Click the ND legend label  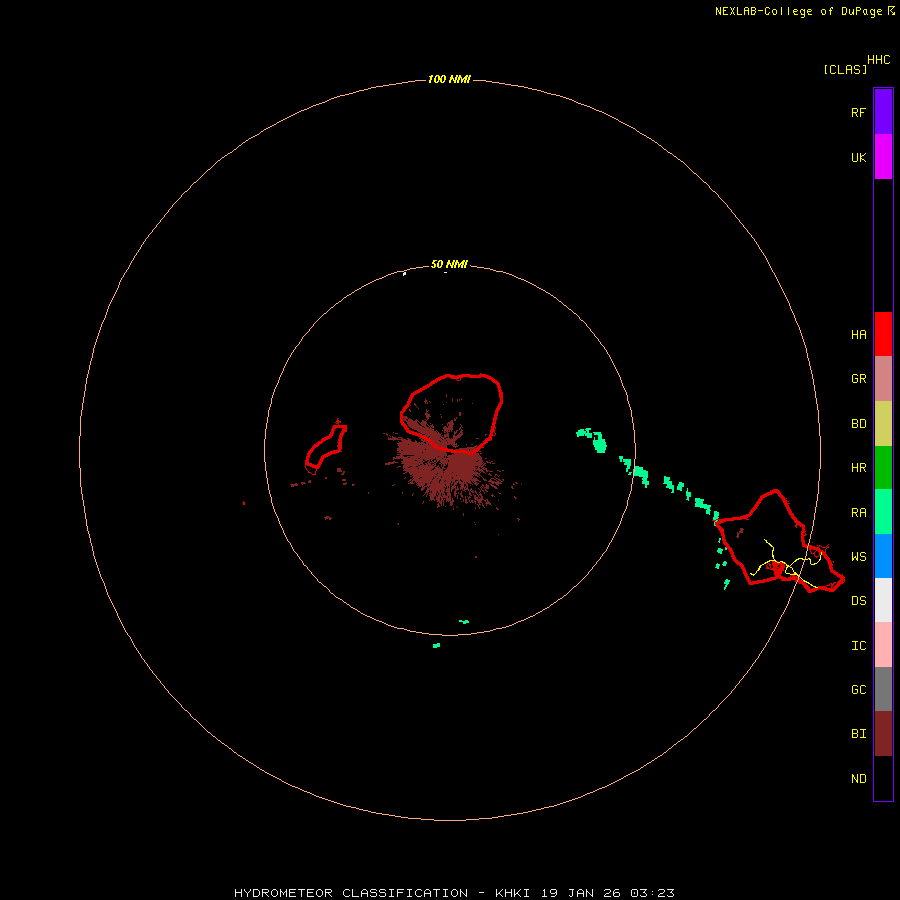tap(858, 779)
